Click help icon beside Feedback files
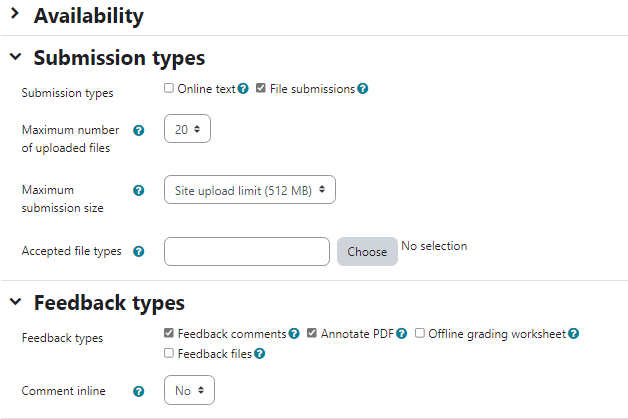Viewport: 628px width, 419px height. click(260, 354)
